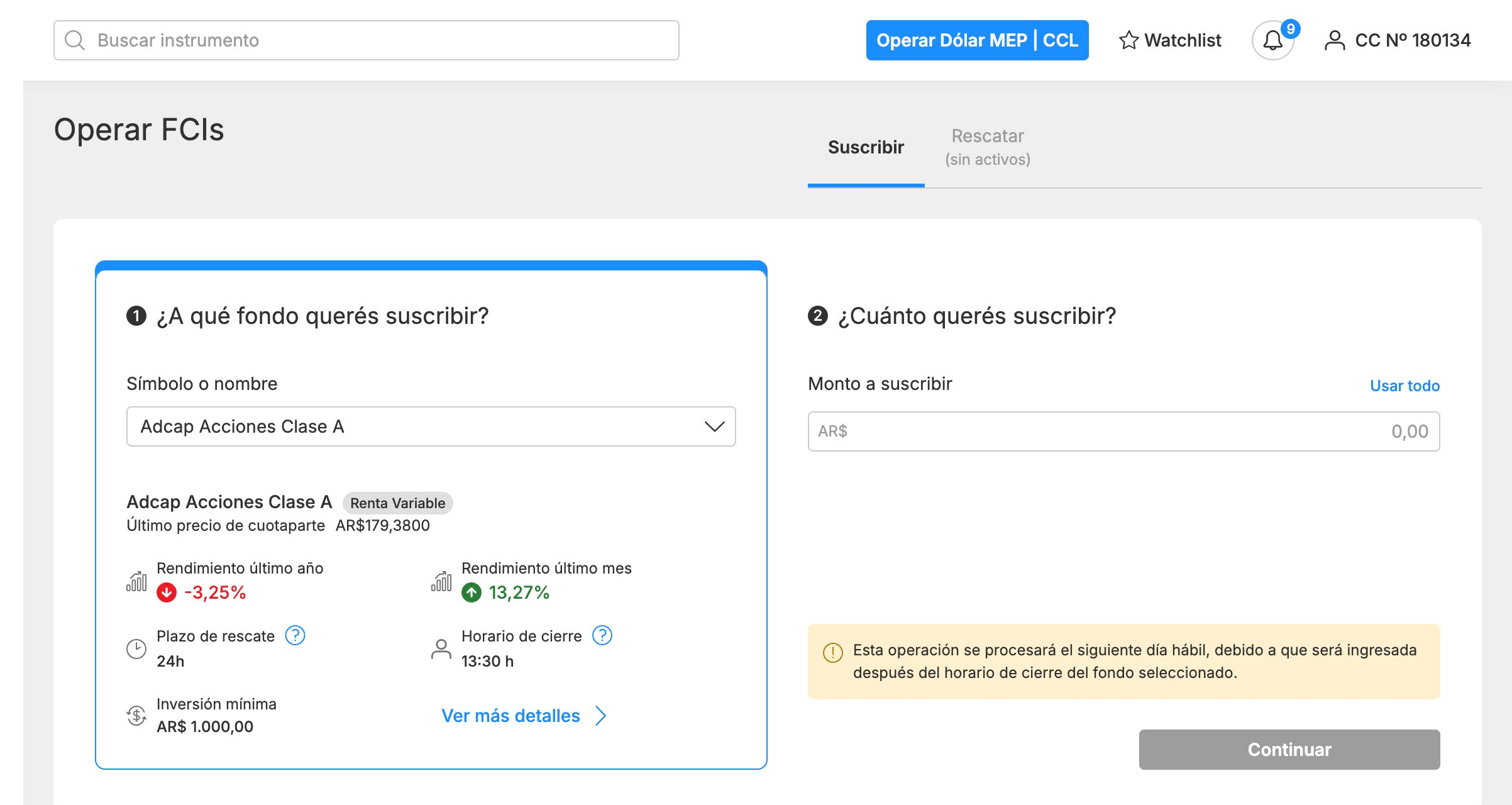The image size is (1512, 805).
Task: Open the Adcap Acciones Clase A combo box
Action: [431, 426]
